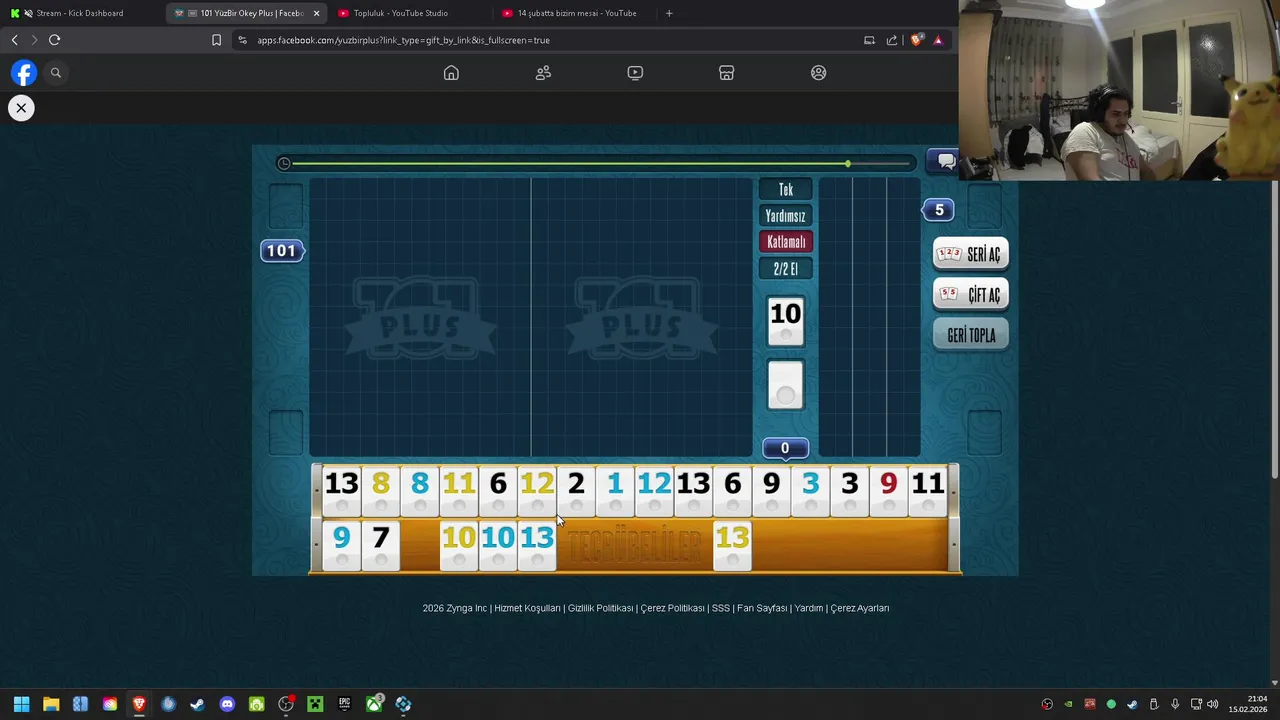Select the indicator tile showing 10
Screen dimensions: 1280x720
click(785, 322)
